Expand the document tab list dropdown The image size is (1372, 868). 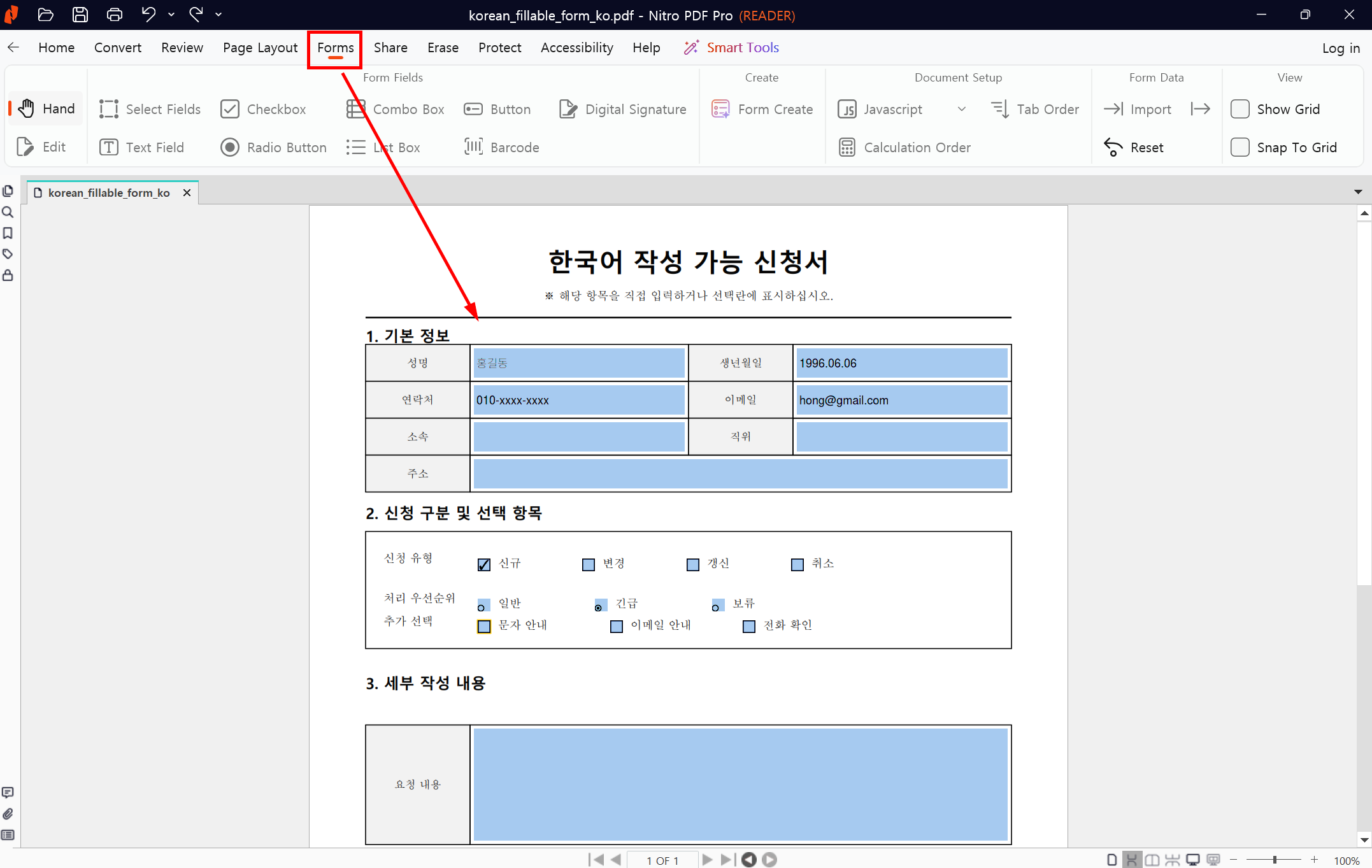point(1358,192)
